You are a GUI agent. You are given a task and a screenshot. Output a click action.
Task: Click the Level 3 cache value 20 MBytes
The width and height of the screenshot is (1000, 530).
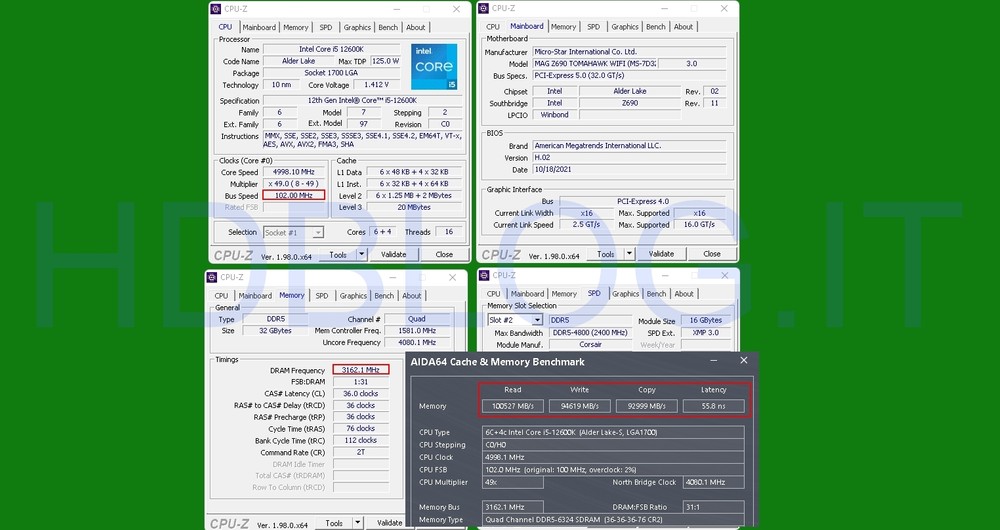click(415, 207)
